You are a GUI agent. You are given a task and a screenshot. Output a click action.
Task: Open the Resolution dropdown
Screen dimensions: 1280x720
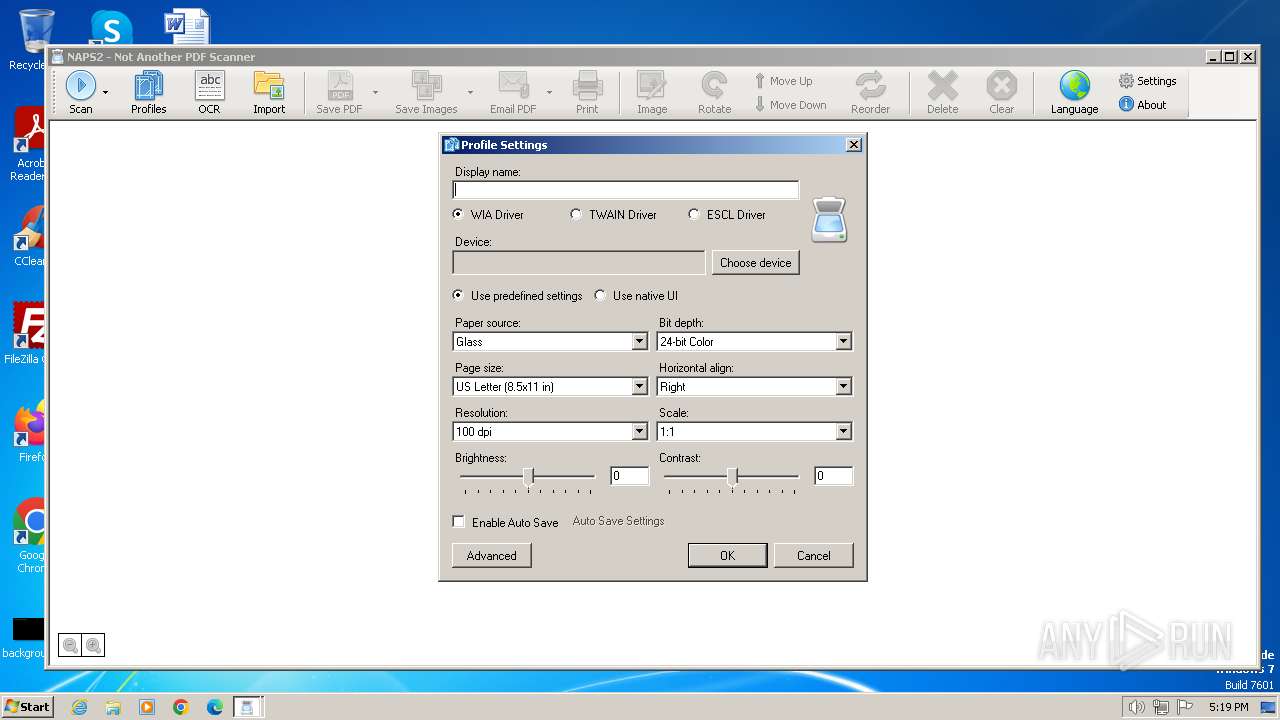[x=550, y=432]
